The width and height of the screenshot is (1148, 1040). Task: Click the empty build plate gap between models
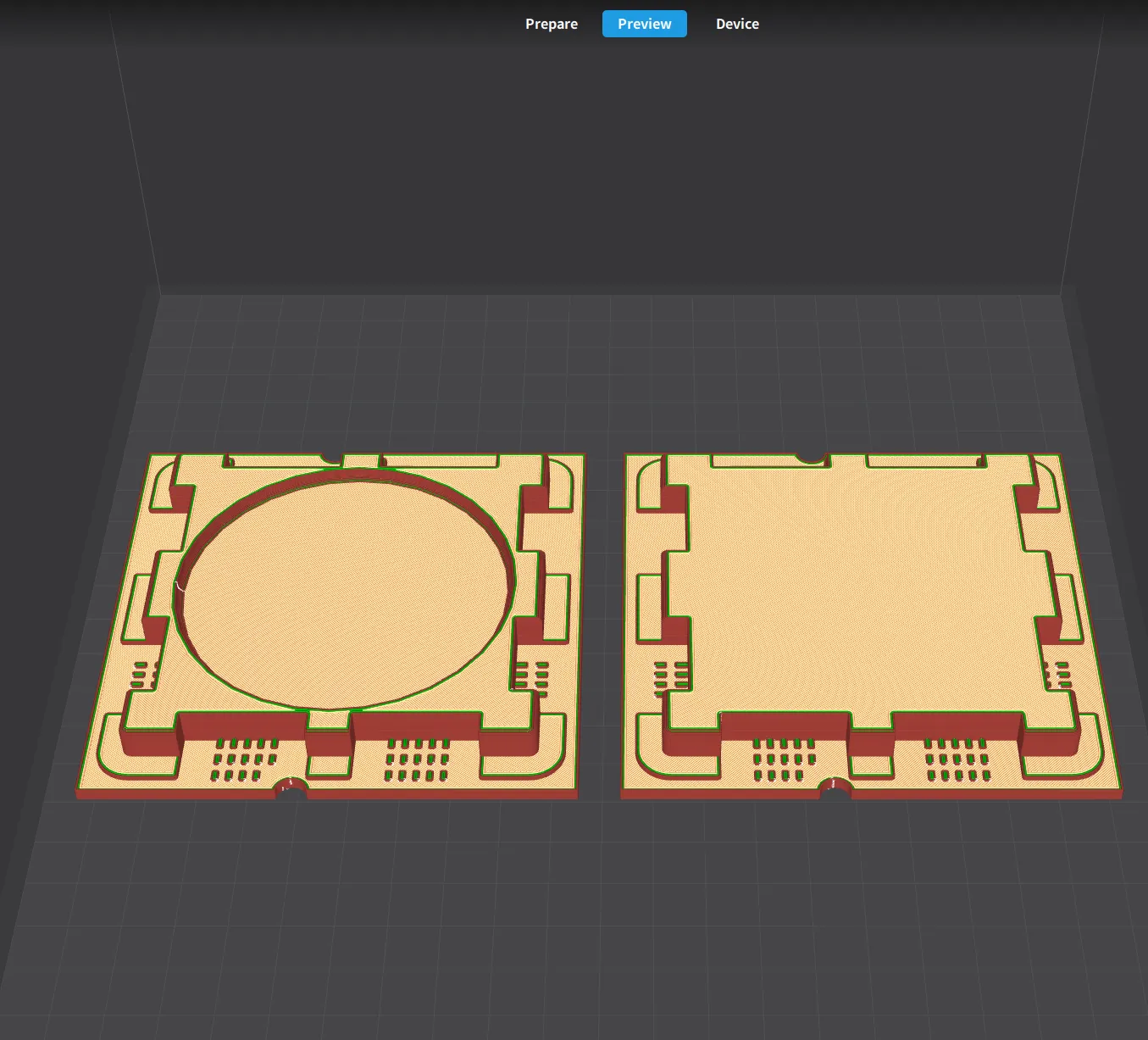(603, 627)
